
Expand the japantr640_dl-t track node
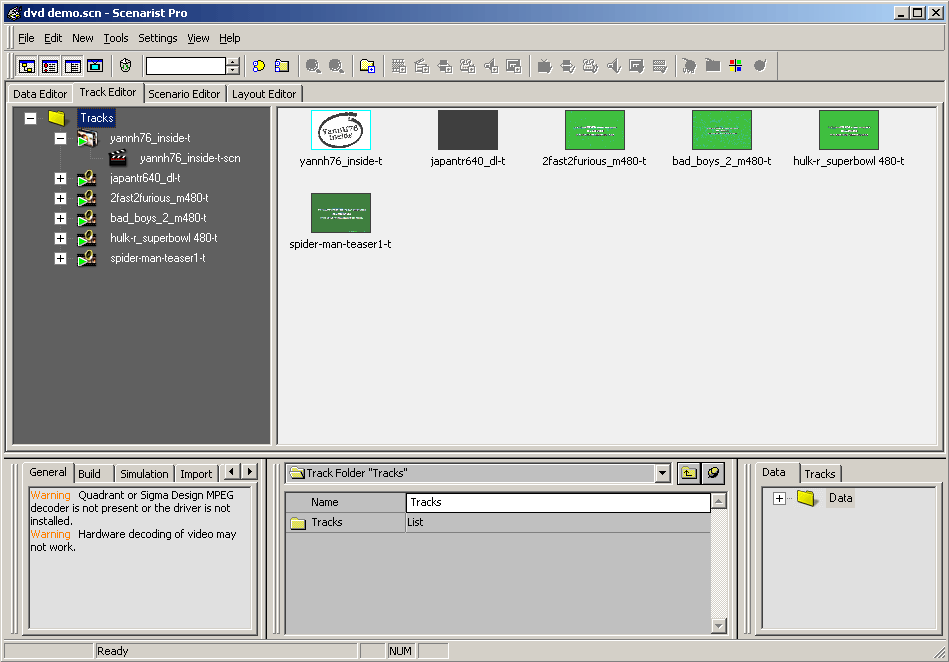tap(60, 178)
